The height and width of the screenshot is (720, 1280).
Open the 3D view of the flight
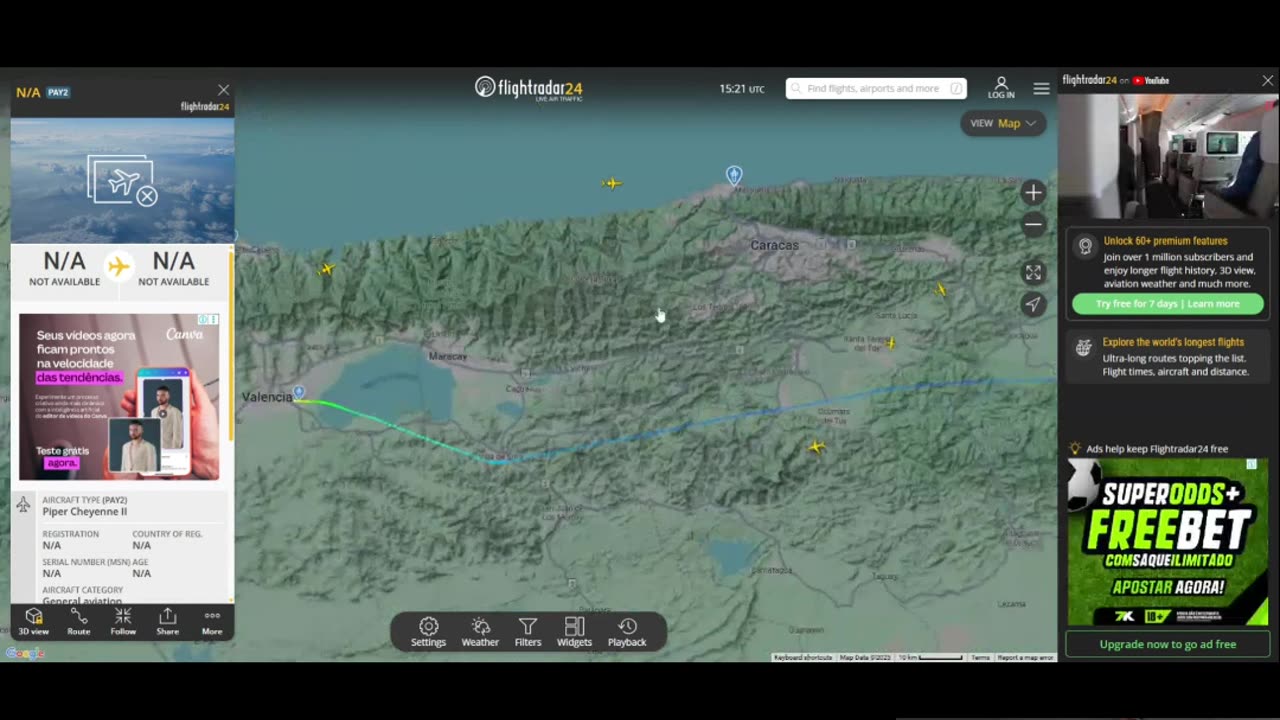click(33, 621)
